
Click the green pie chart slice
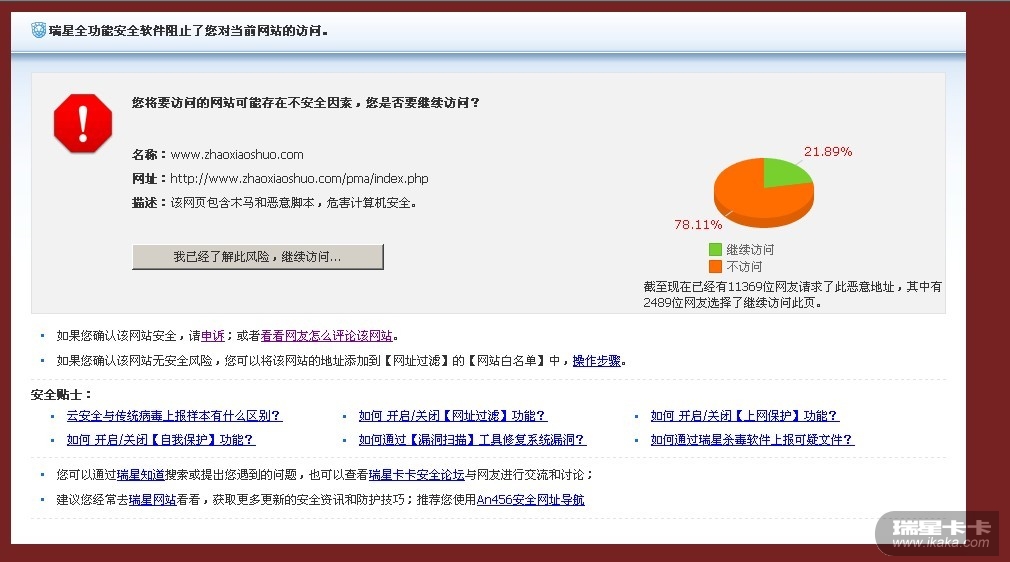(x=781, y=172)
